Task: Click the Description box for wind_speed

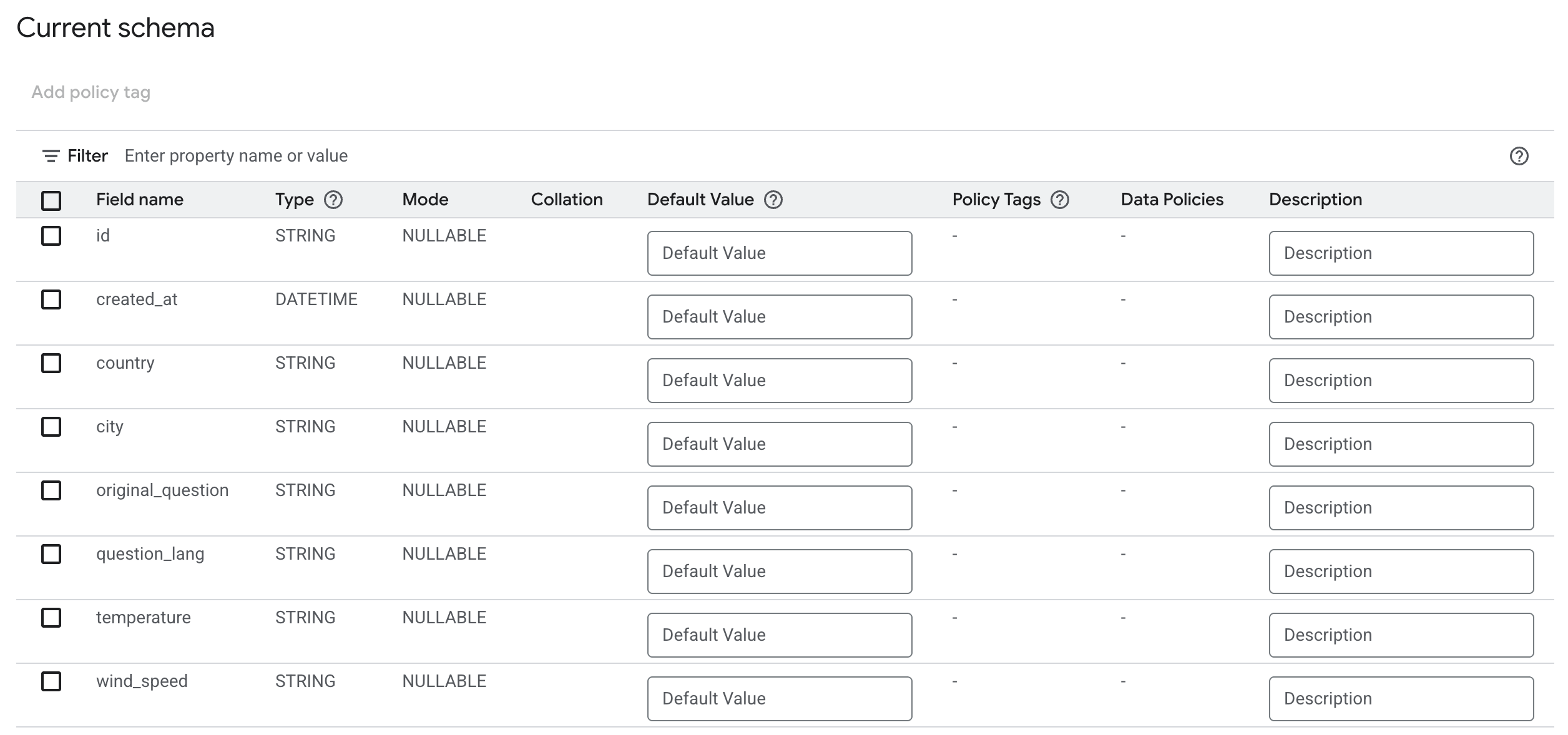Action: pyautogui.click(x=1401, y=698)
